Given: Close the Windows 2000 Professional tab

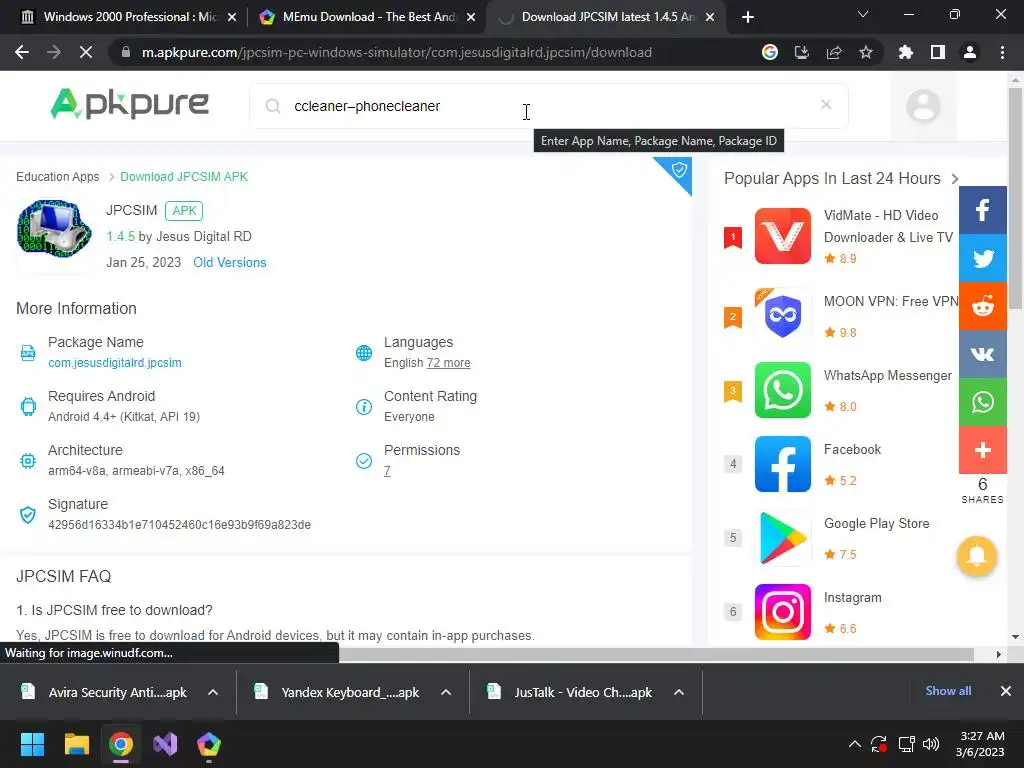Looking at the screenshot, I should point(232,17).
